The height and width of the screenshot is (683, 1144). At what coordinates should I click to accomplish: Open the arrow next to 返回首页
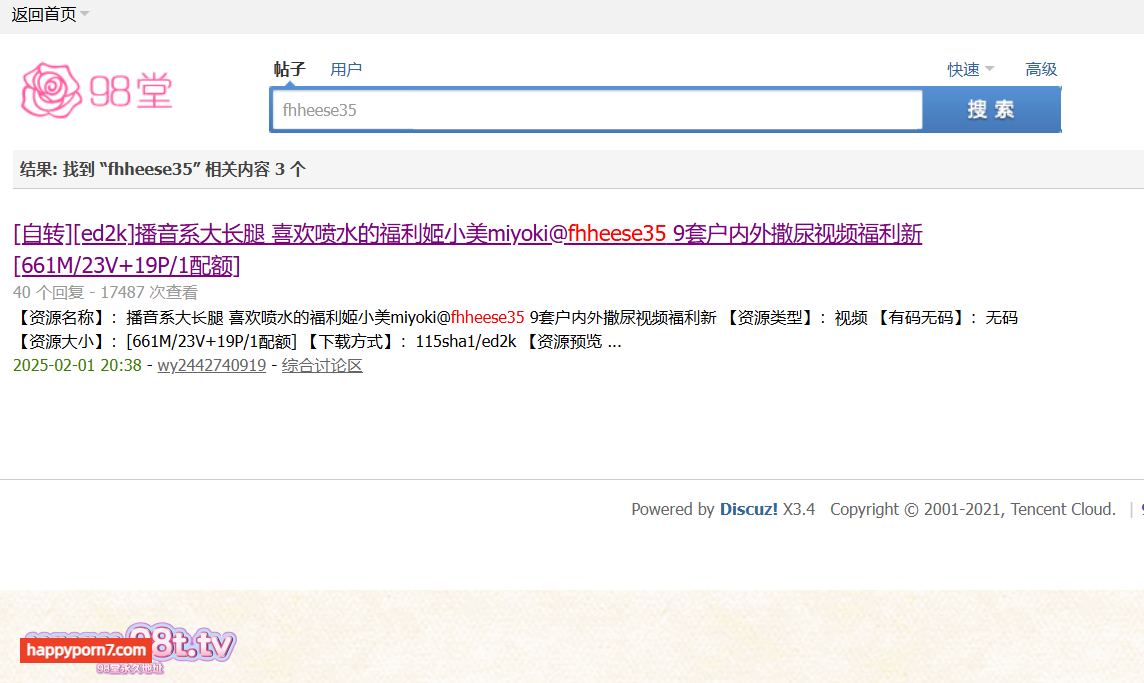pyautogui.click(x=85, y=14)
